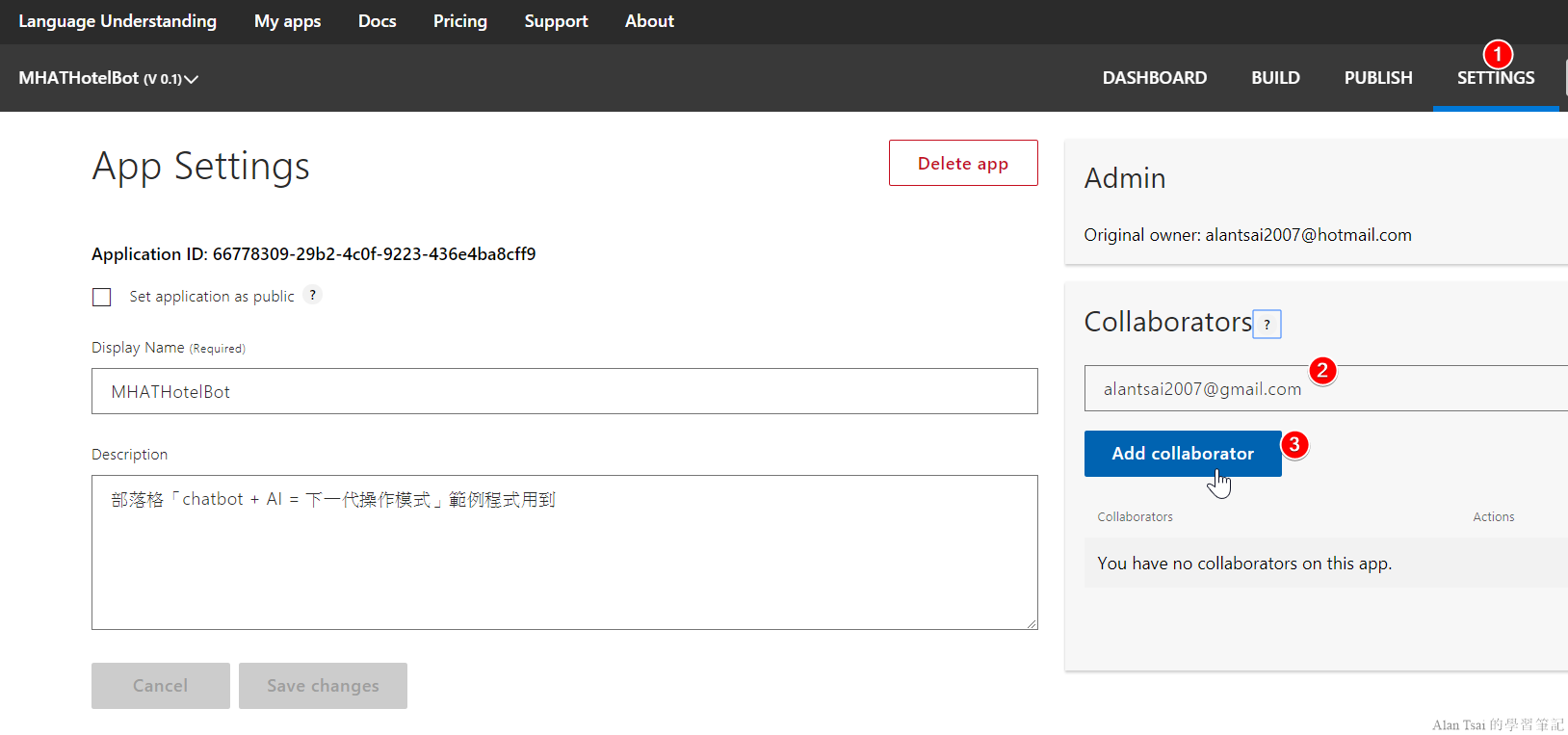
Task: Click the Add collaborator button
Action: (x=1182, y=454)
